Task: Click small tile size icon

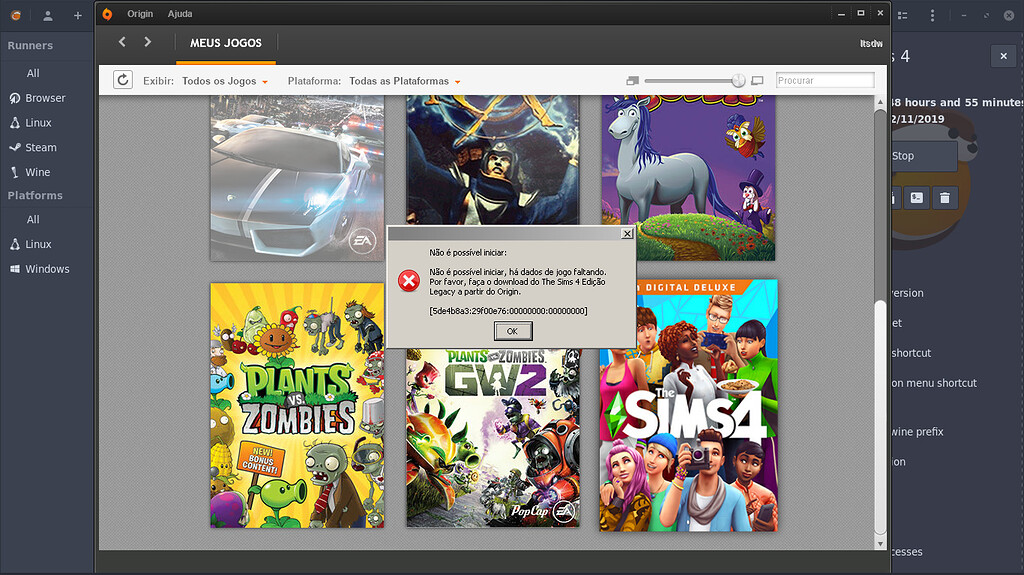Action: point(632,81)
